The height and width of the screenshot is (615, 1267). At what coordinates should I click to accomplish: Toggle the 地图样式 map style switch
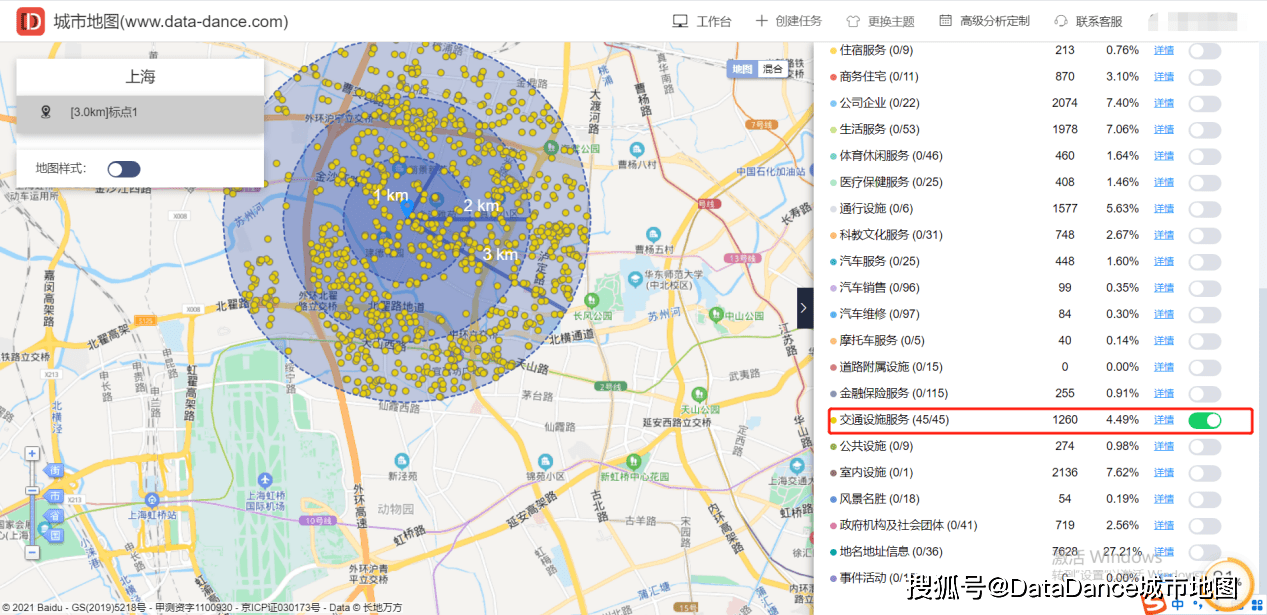pyautogui.click(x=124, y=169)
